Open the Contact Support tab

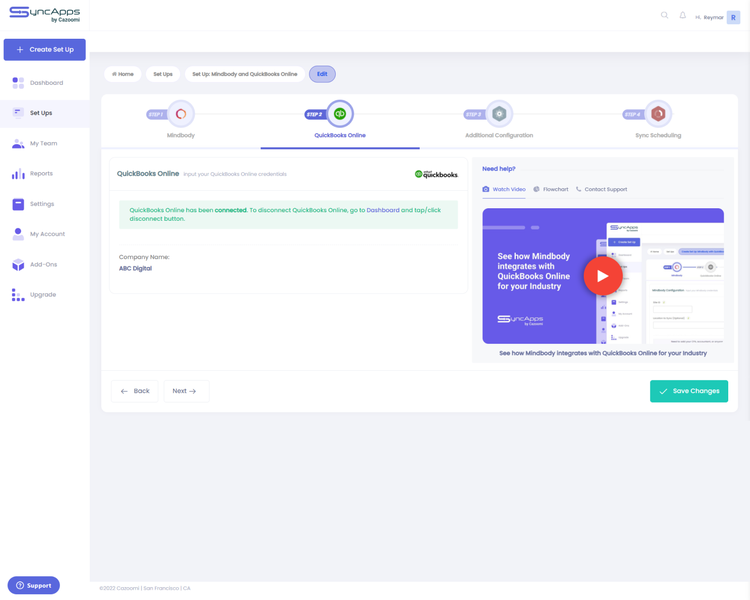point(602,189)
